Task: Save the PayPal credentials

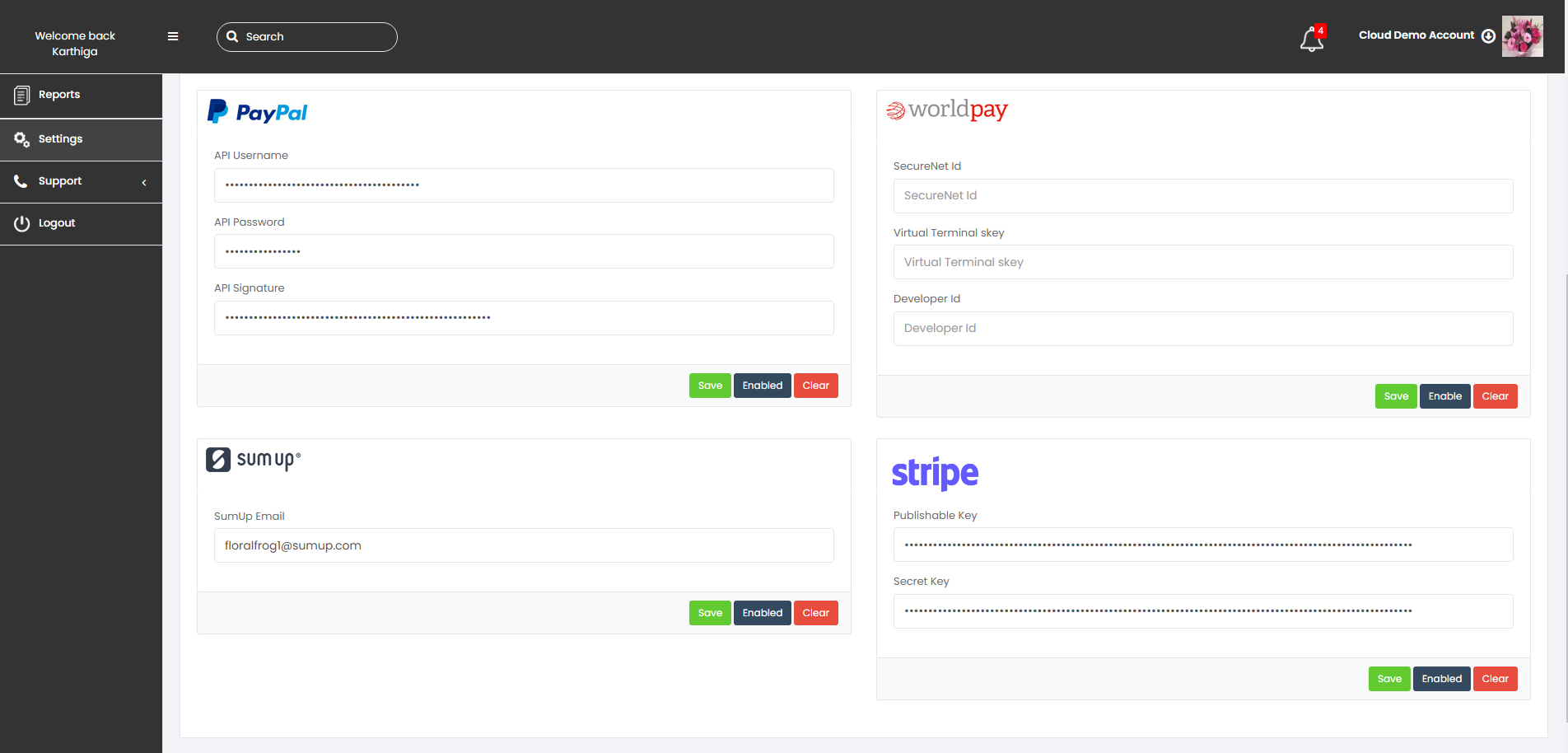Action: pos(710,386)
